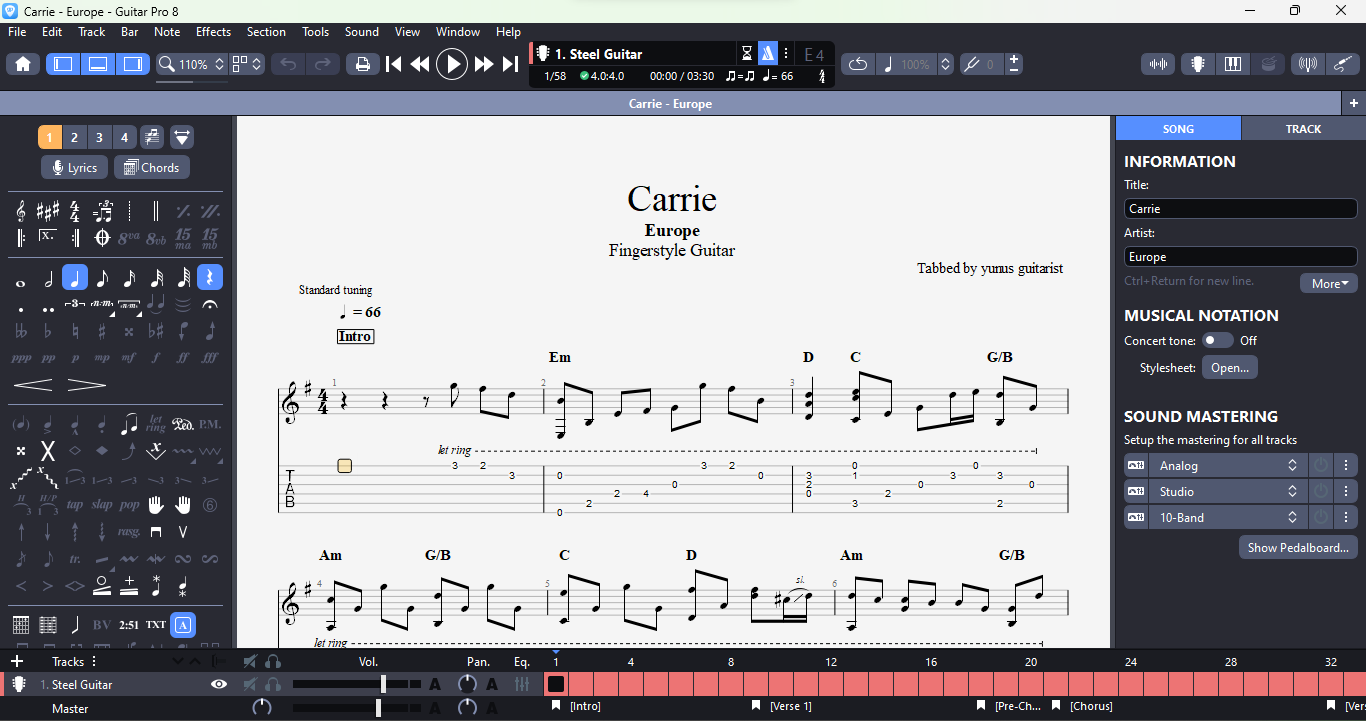Viewport: 1366px width, 721px height.
Task: Select the half note duration
Action: pyautogui.click(x=48, y=278)
